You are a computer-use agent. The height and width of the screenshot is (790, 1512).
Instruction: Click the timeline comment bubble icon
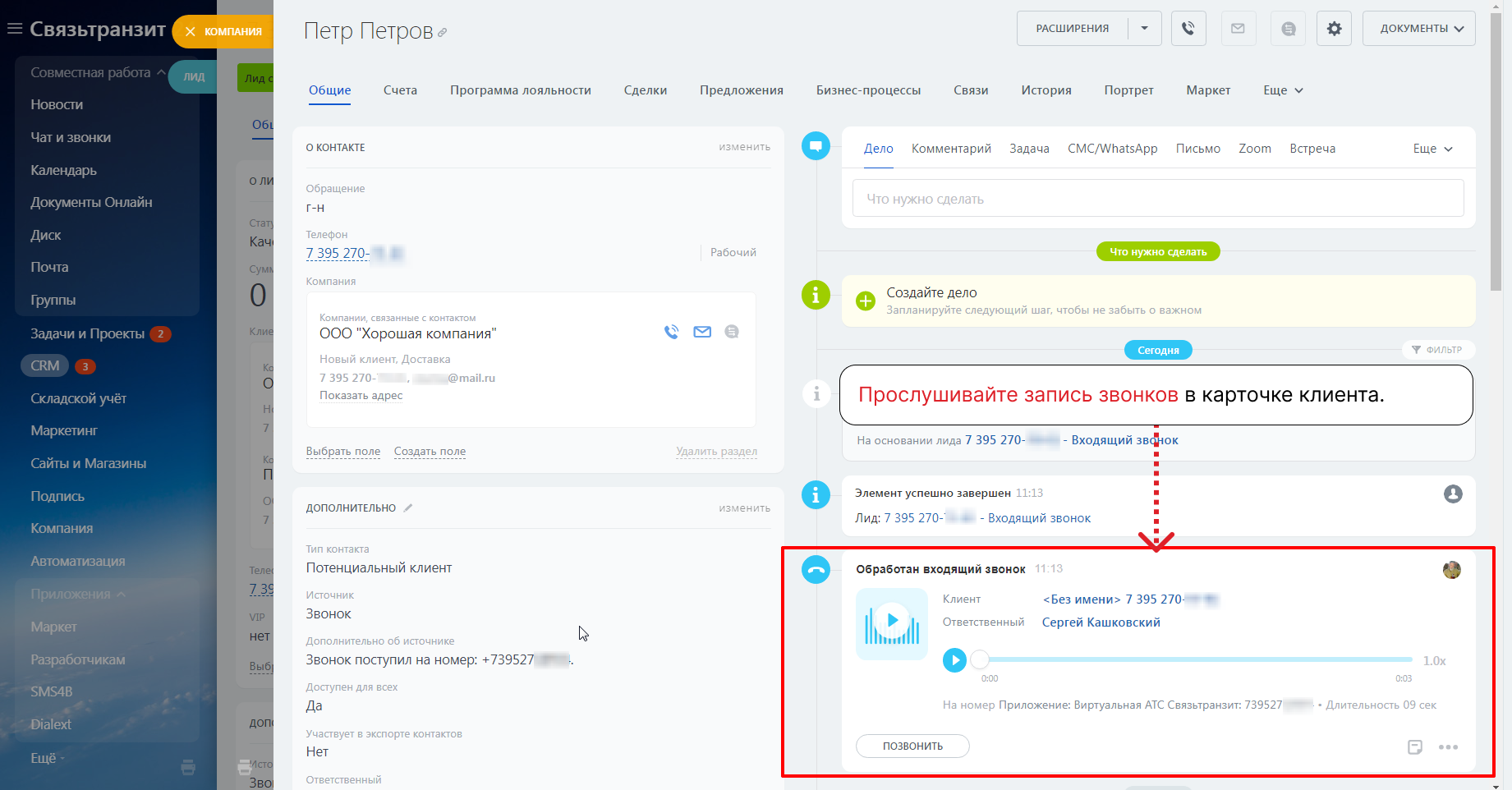[x=816, y=146]
